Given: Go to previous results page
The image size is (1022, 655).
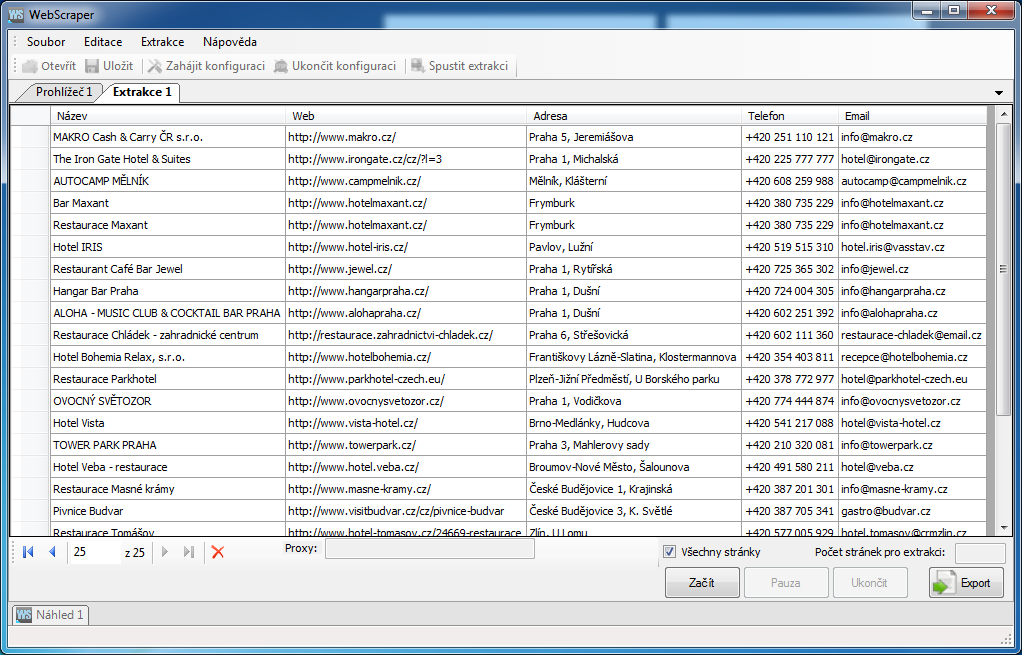Looking at the screenshot, I should point(53,552).
